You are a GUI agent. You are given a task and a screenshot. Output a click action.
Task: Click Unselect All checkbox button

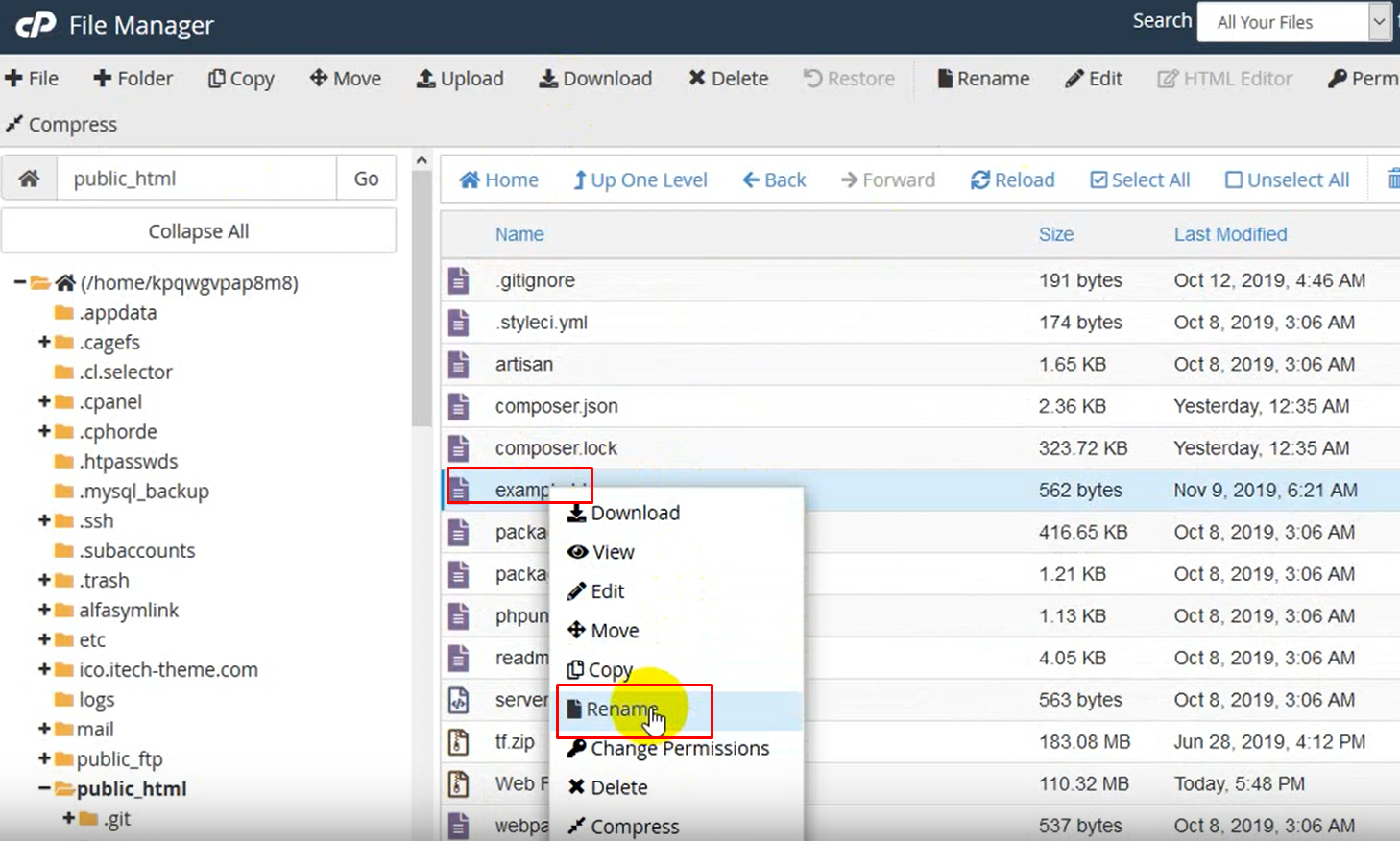(1287, 180)
